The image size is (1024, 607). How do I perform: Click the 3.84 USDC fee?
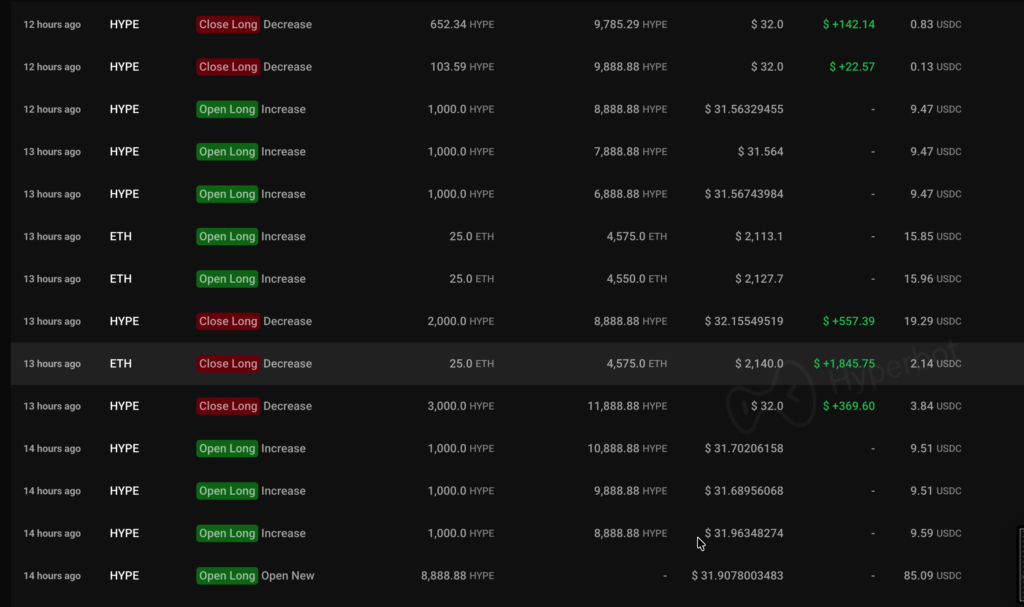click(x=935, y=406)
